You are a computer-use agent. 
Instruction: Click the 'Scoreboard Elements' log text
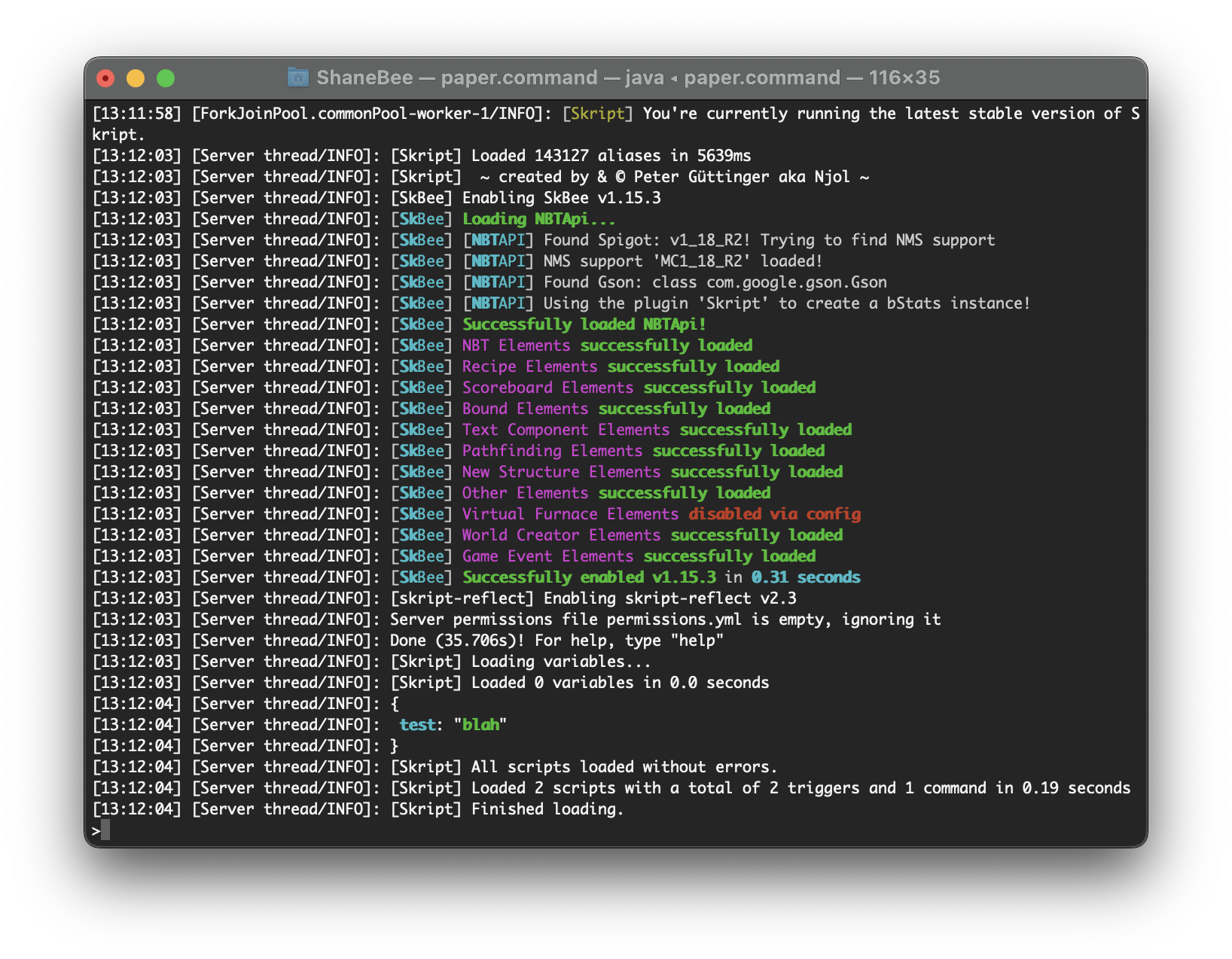point(547,388)
